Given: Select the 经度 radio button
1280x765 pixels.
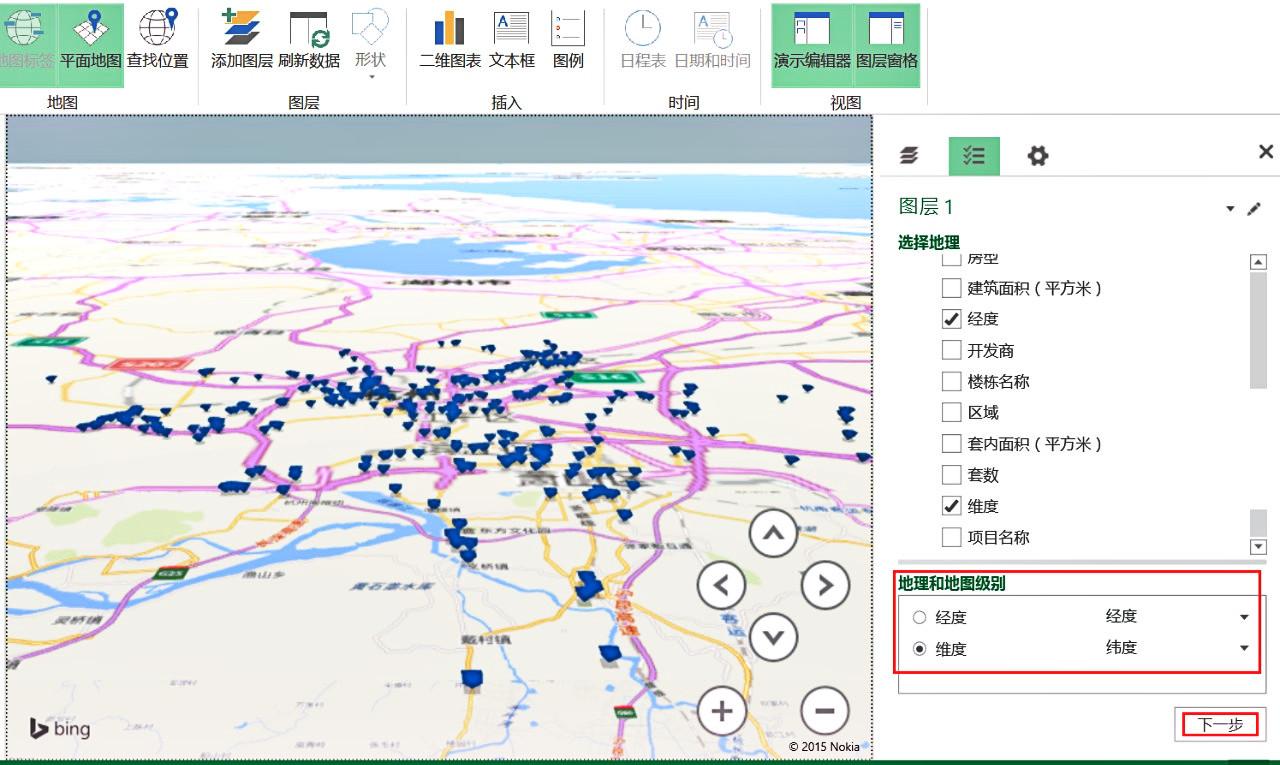Looking at the screenshot, I should 919,617.
